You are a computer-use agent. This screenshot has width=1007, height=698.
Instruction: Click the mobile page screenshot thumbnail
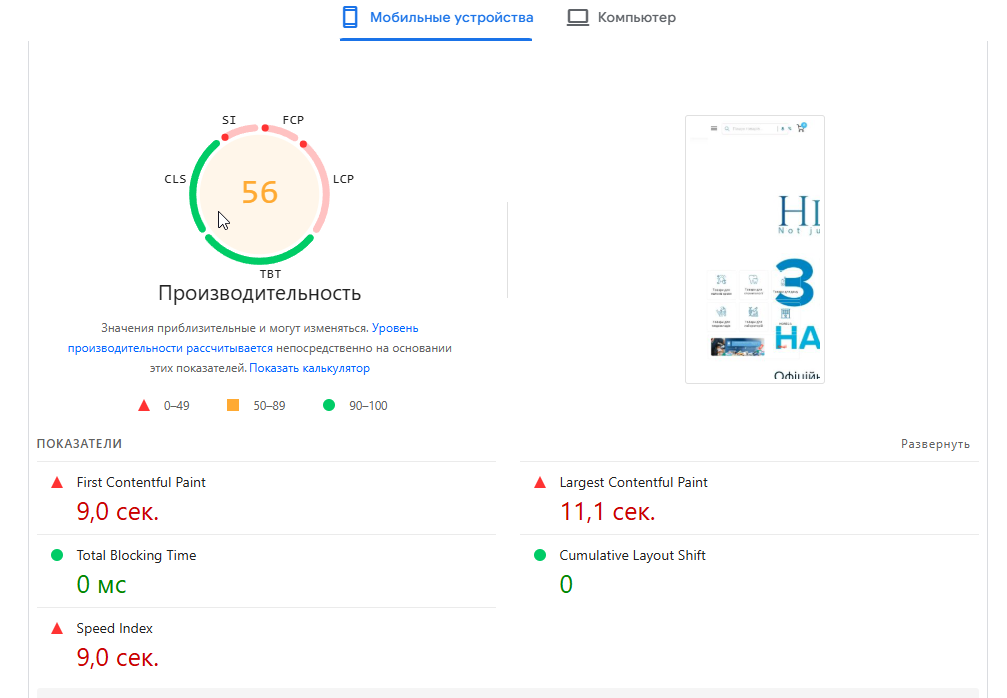click(755, 249)
